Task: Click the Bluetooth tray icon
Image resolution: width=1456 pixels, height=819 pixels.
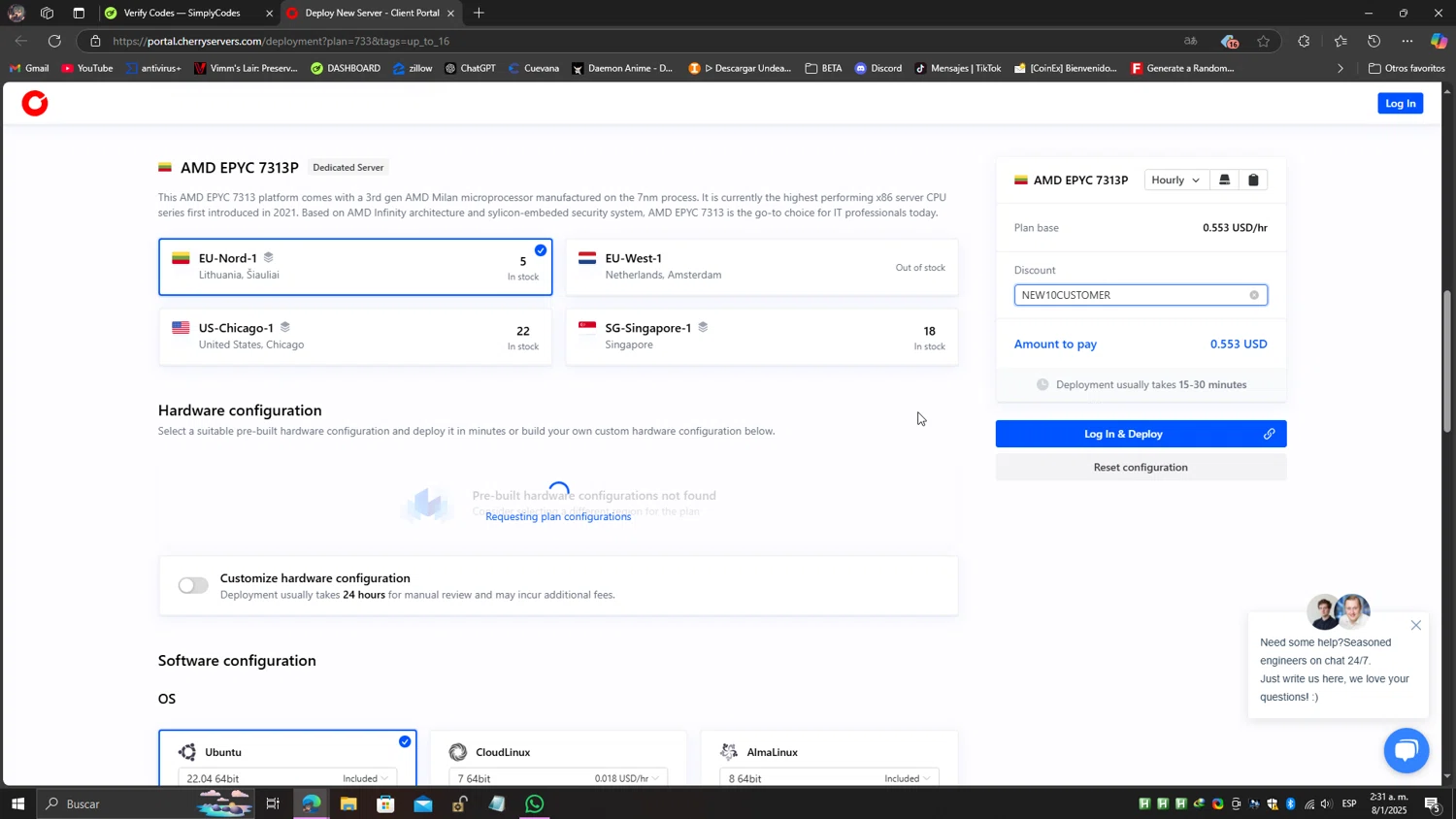Action: click(1290, 803)
